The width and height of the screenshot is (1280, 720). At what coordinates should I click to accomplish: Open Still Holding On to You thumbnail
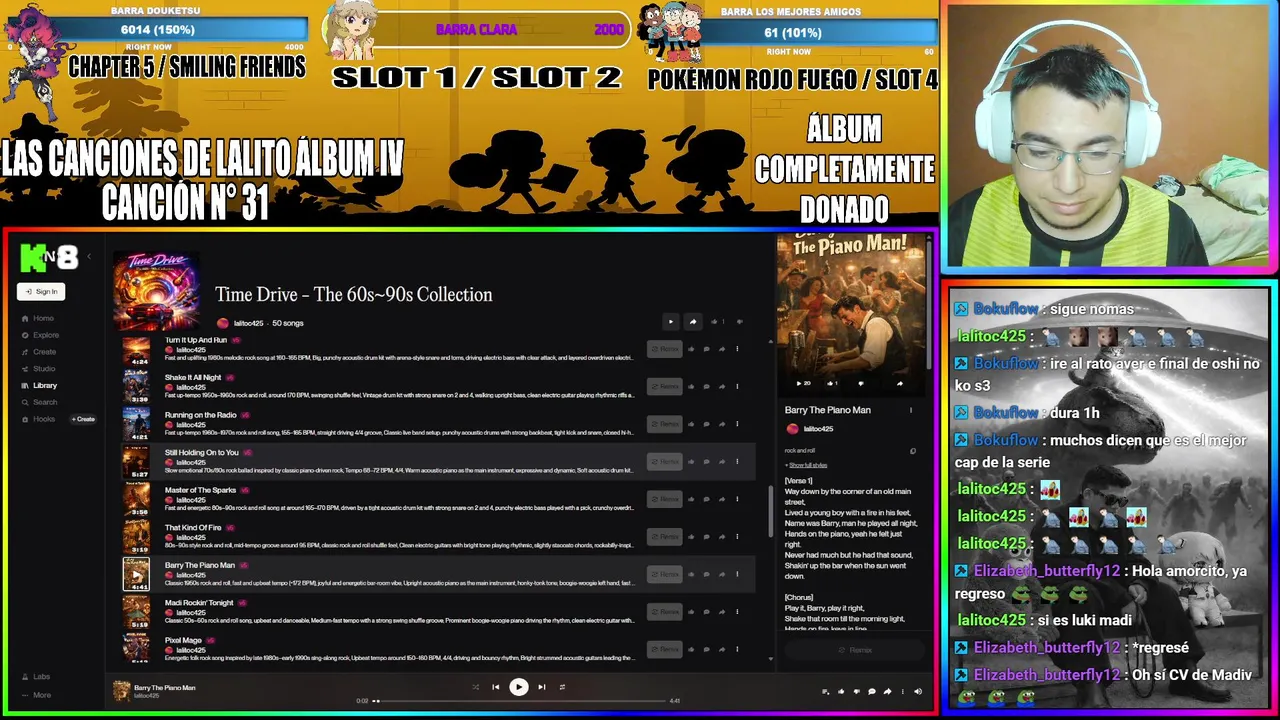[x=136, y=461]
